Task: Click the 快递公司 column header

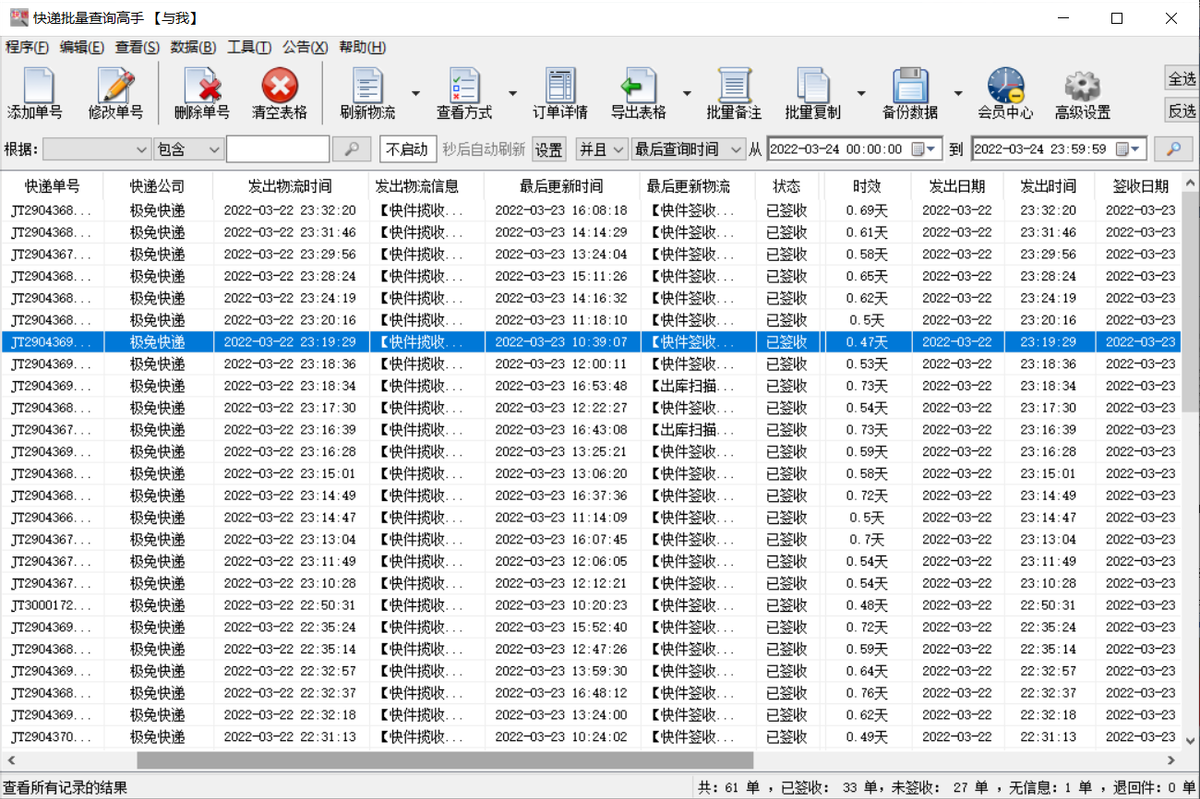Action: tap(158, 186)
